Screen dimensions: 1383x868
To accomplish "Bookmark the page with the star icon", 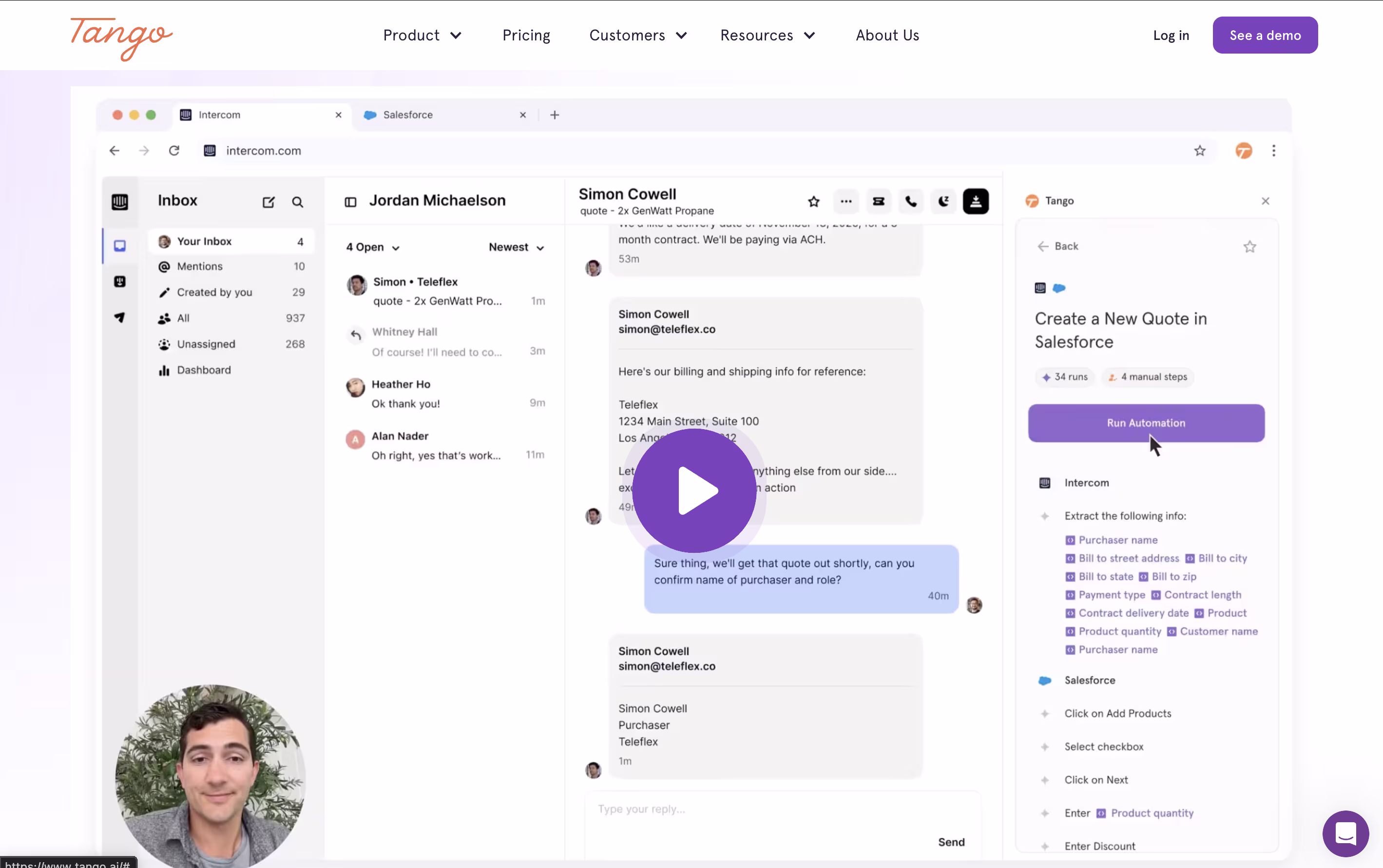I will point(1199,151).
